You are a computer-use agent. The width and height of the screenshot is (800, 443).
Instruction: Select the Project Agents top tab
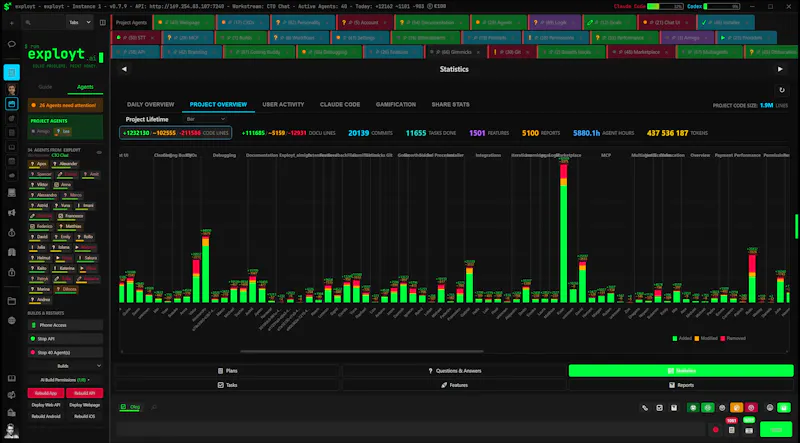[x=131, y=22]
